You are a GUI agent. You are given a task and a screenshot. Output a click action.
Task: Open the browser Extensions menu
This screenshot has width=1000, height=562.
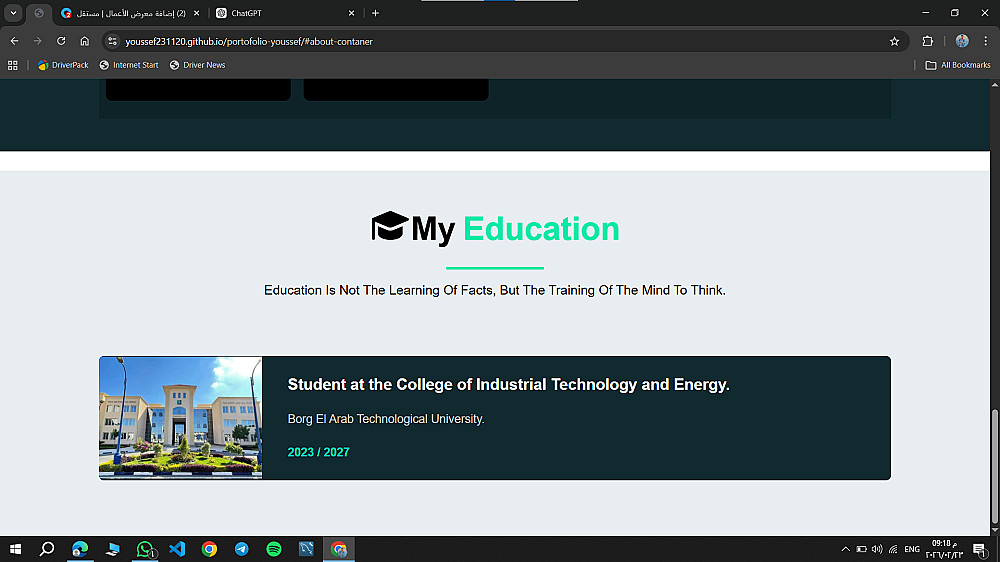click(928, 41)
